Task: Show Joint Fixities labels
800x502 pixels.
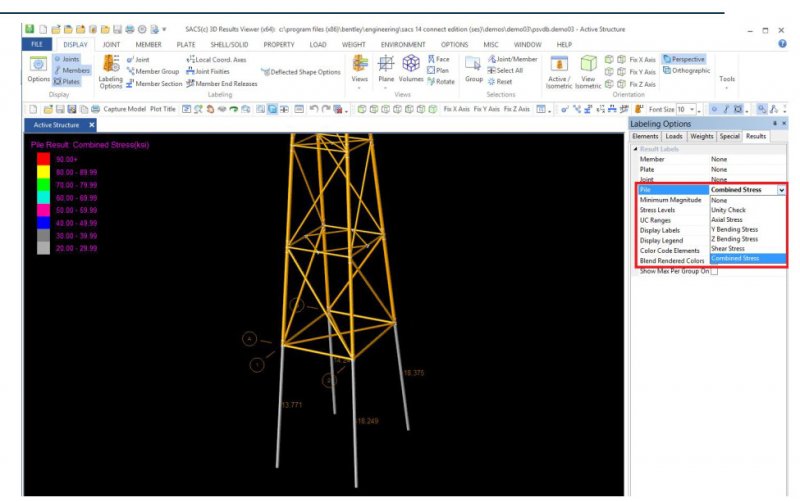Action: [x=208, y=71]
